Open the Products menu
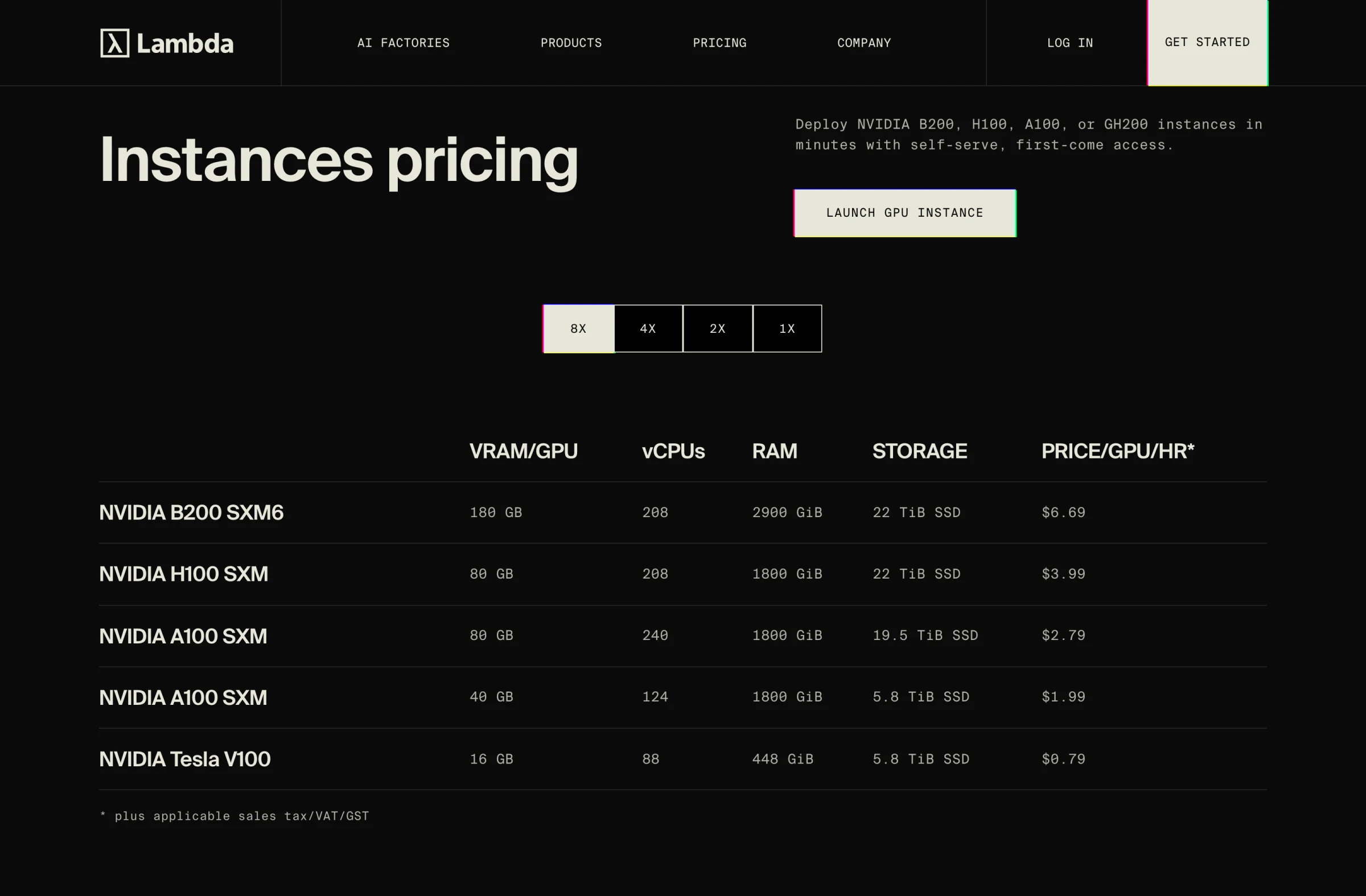 (x=571, y=43)
